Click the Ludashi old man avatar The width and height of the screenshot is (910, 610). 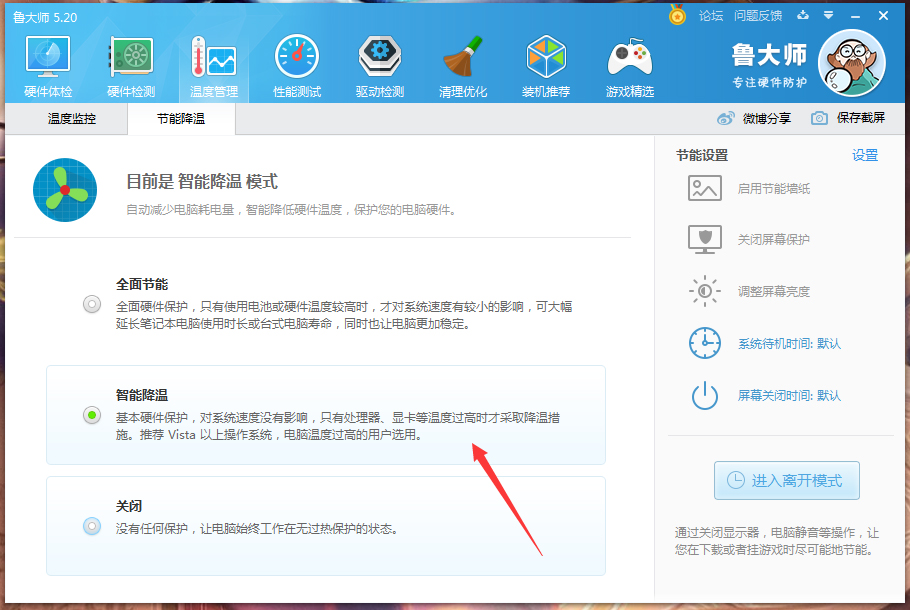(x=851, y=63)
